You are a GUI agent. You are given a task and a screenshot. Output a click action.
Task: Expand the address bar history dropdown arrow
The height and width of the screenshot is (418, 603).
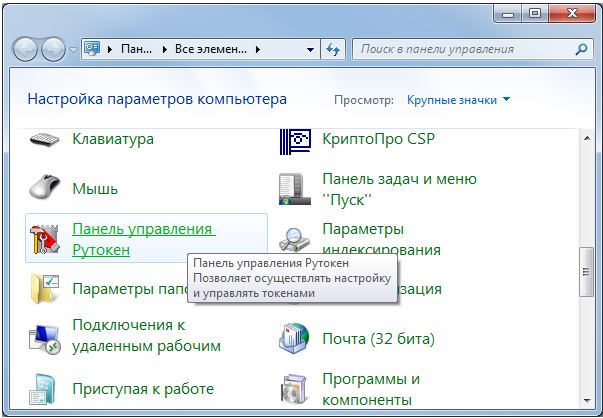point(310,50)
